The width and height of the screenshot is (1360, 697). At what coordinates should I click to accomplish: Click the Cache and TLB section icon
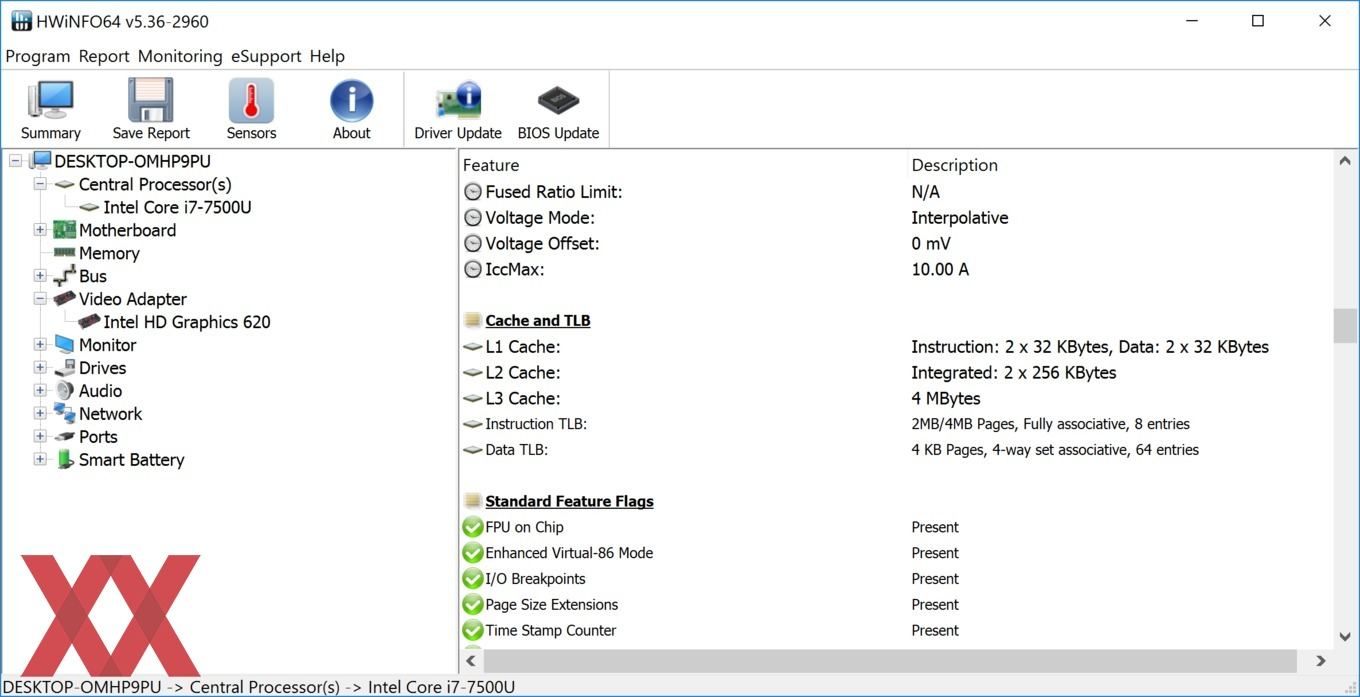(x=473, y=321)
